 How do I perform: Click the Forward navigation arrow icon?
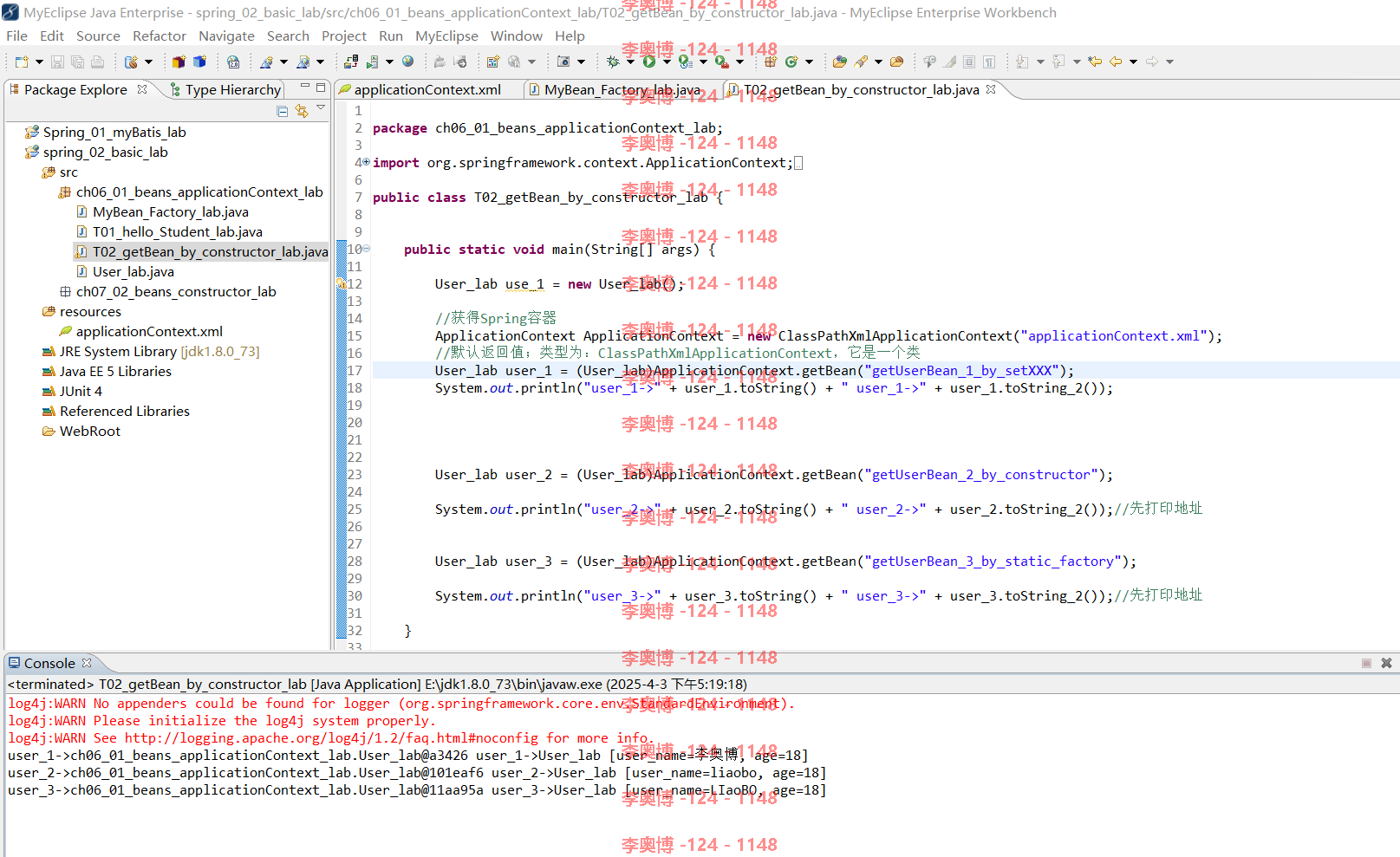(x=1152, y=62)
